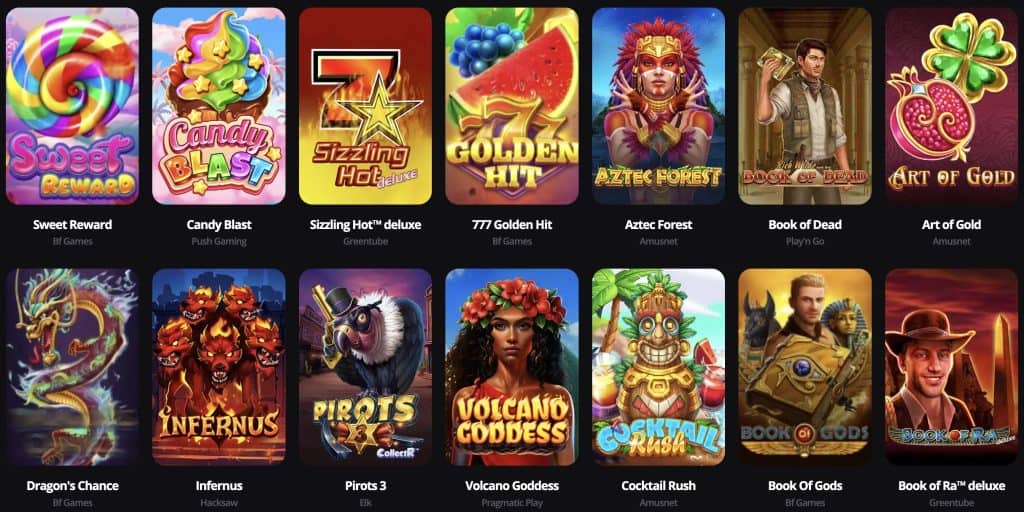The height and width of the screenshot is (512, 1024).
Task: Click the Aztec Forest game artwork
Action: click(658, 106)
